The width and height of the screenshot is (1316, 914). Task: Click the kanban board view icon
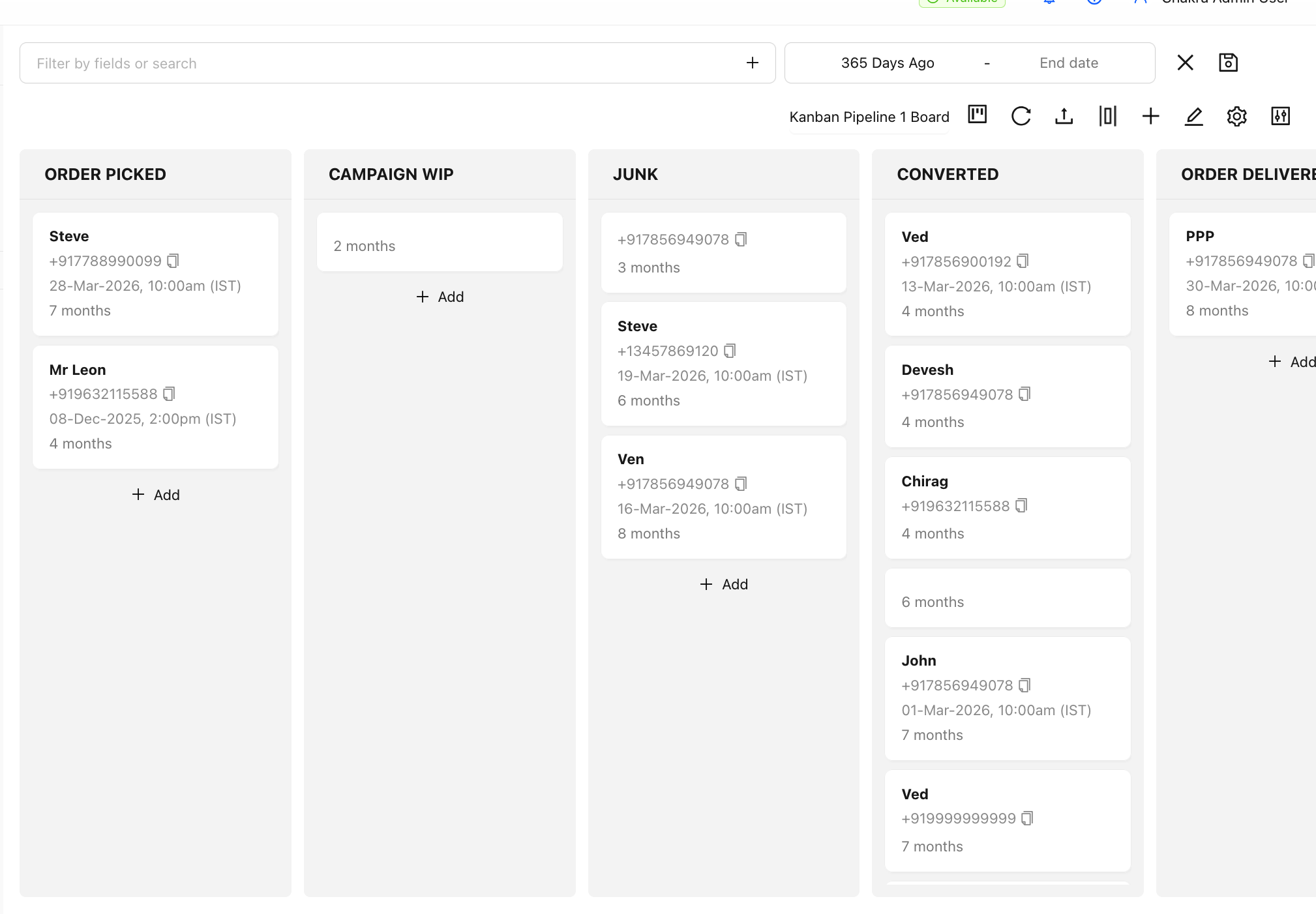(977, 115)
